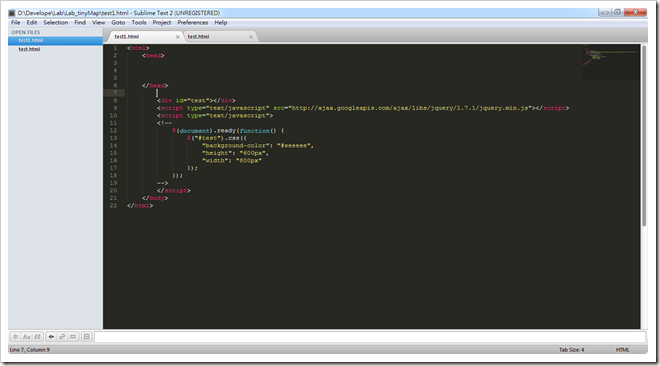660x366 pixels.
Task: Toggle regular expression search in find bar
Action: (15, 337)
